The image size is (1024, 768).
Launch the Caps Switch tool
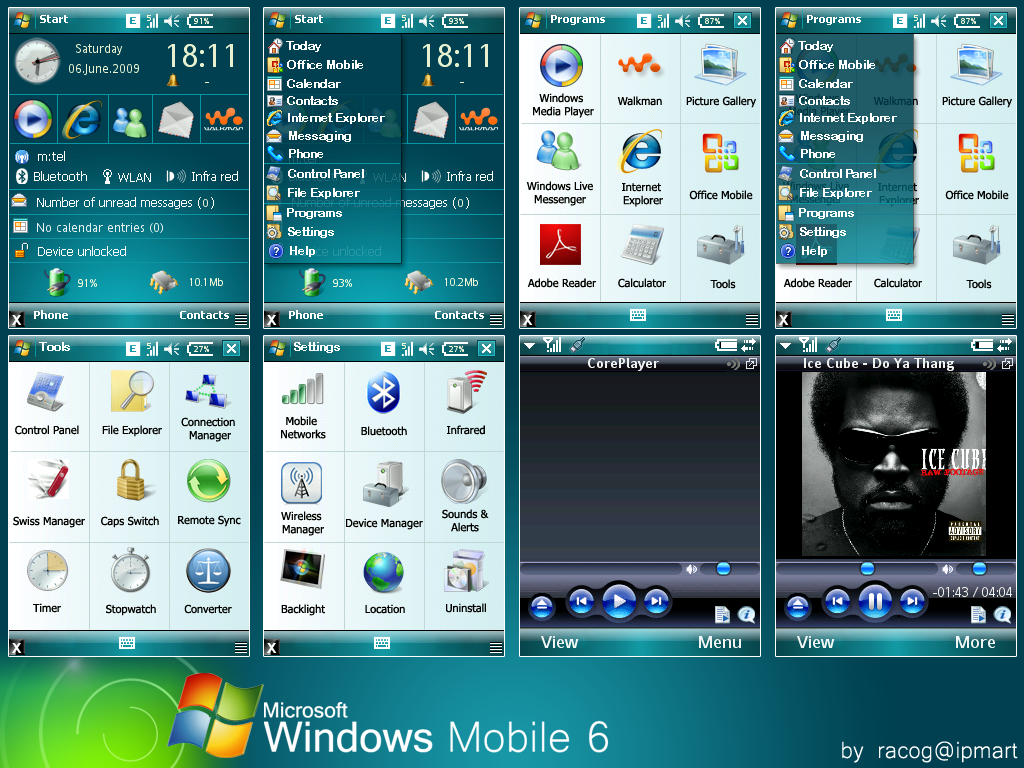point(130,493)
